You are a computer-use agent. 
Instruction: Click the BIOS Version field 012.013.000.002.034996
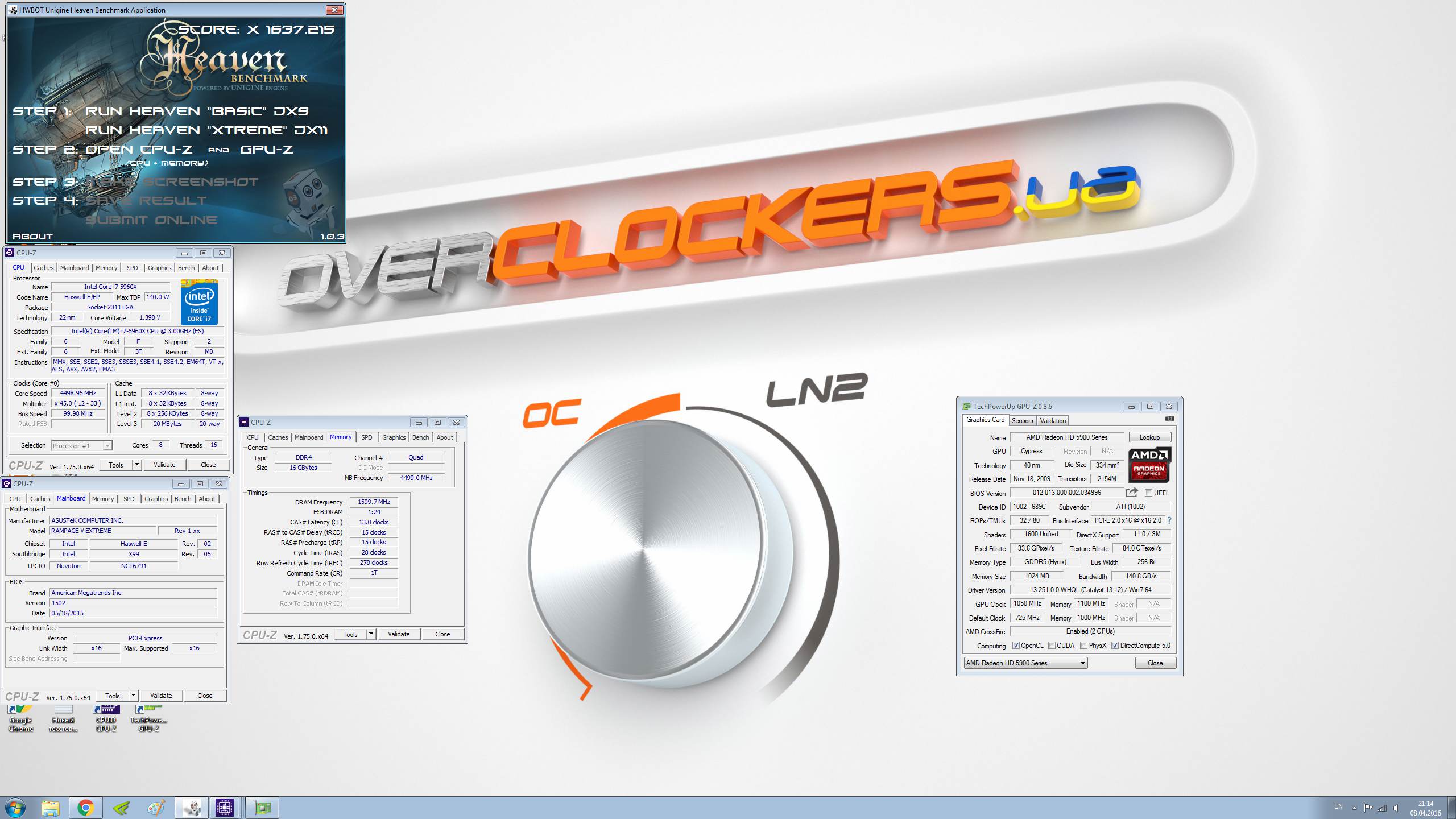point(1067,493)
